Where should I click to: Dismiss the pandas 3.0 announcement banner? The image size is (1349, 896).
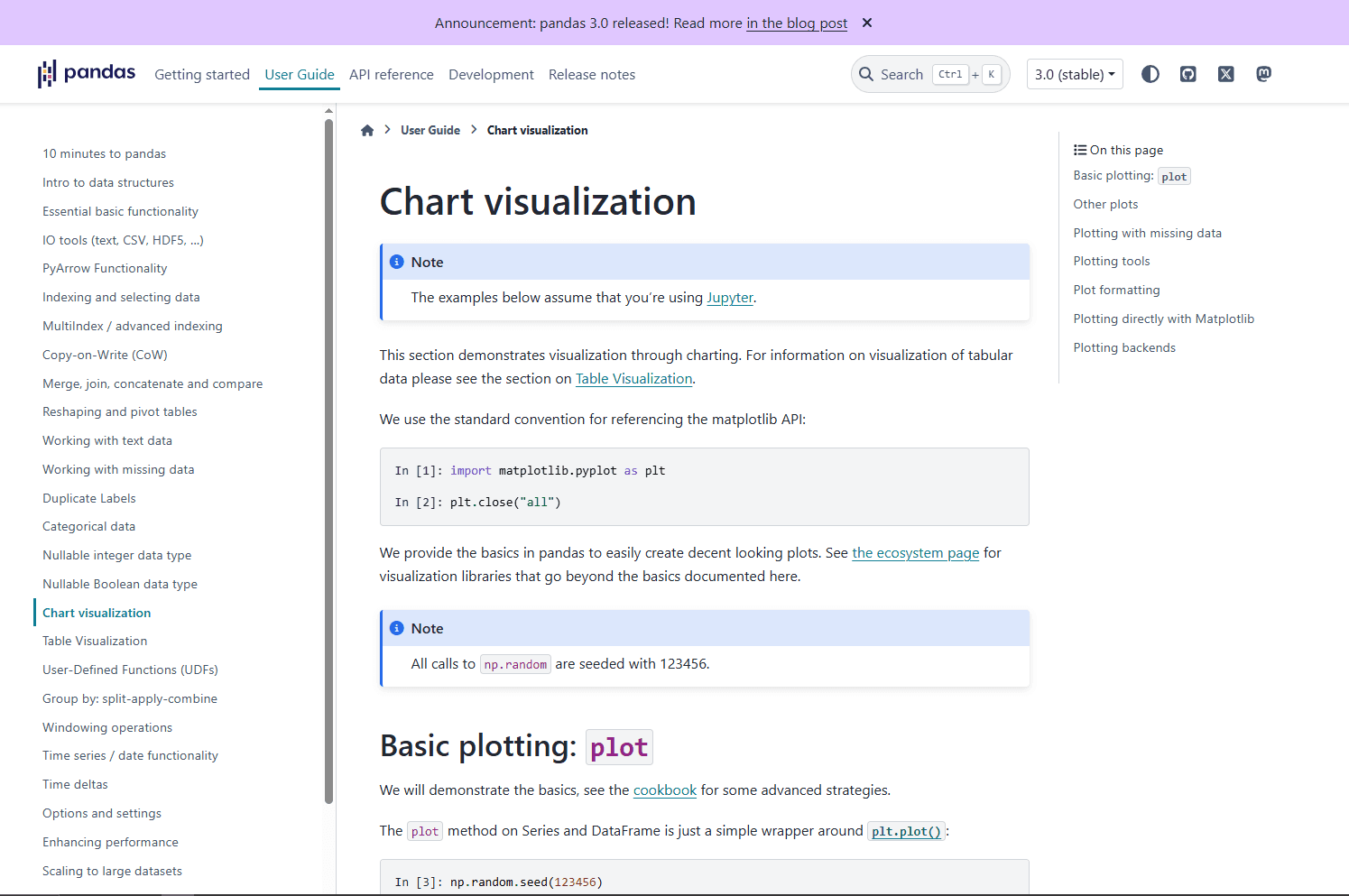(x=867, y=23)
